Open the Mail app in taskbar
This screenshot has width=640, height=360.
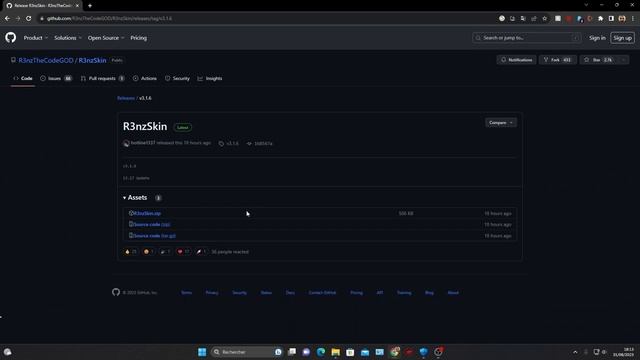coord(365,352)
